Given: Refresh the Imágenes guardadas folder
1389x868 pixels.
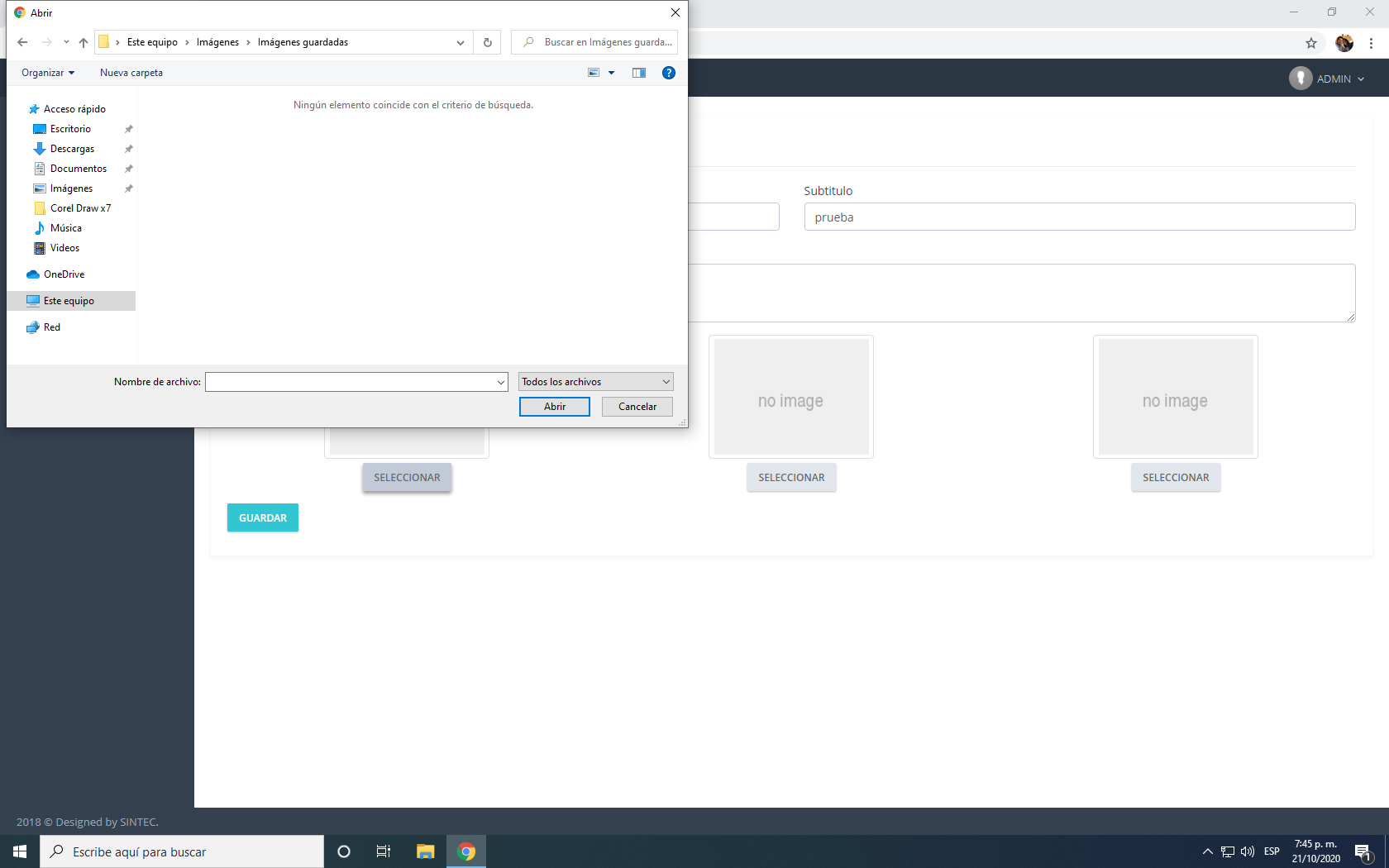Looking at the screenshot, I should coord(488,42).
